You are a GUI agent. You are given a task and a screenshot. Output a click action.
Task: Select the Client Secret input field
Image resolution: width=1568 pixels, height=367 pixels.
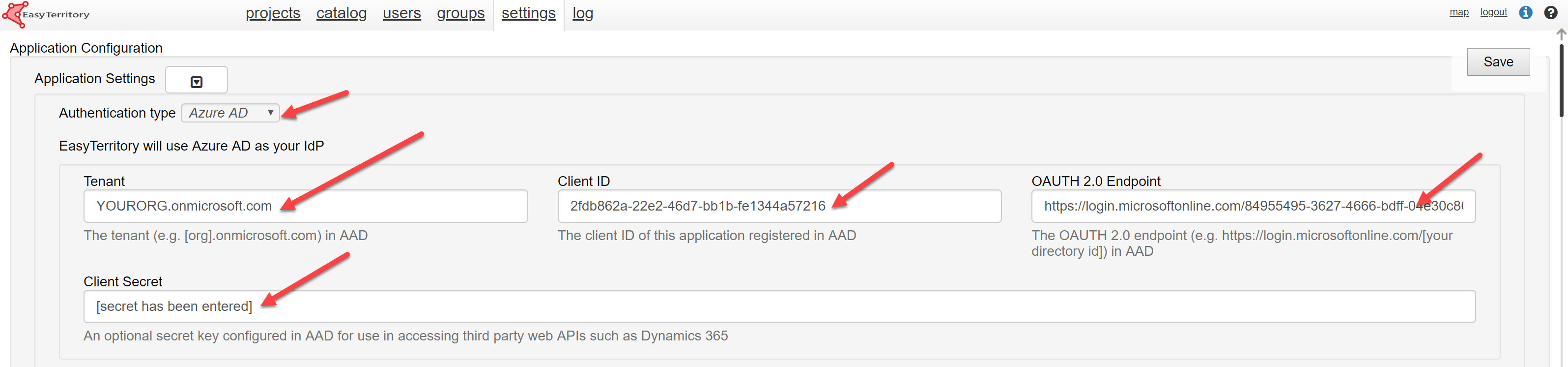coord(779,306)
